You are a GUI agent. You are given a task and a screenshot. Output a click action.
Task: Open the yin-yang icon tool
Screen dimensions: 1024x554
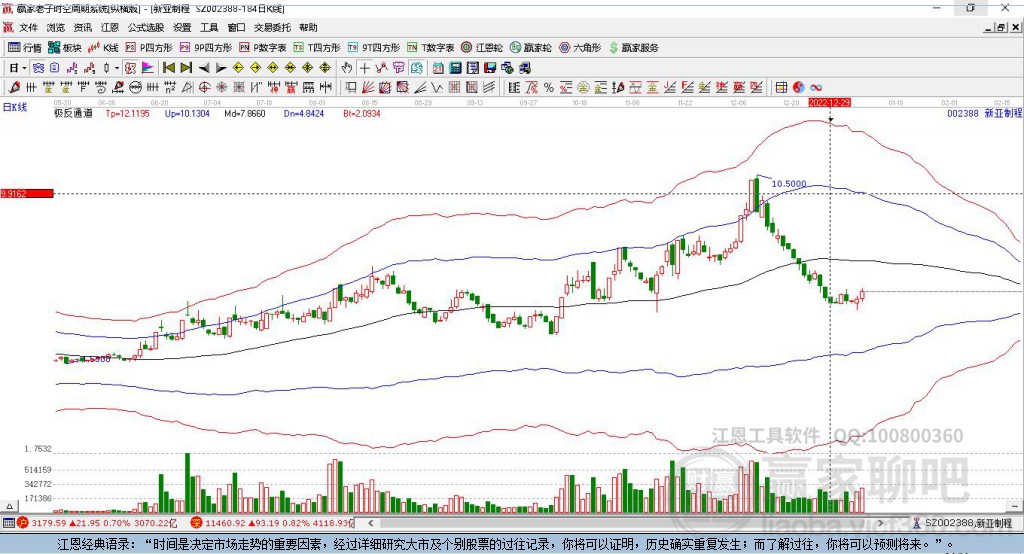point(799,87)
